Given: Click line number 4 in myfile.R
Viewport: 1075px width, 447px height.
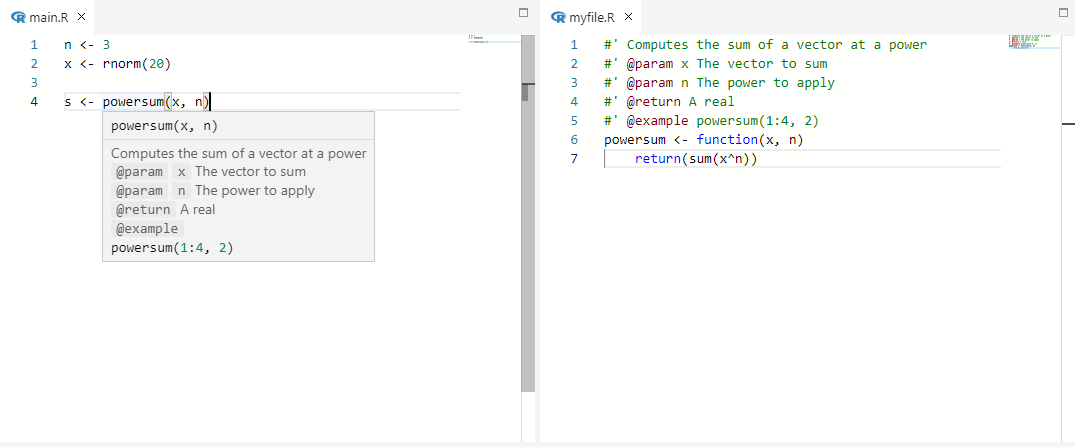Looking at the screenshot, I should 574,102.
